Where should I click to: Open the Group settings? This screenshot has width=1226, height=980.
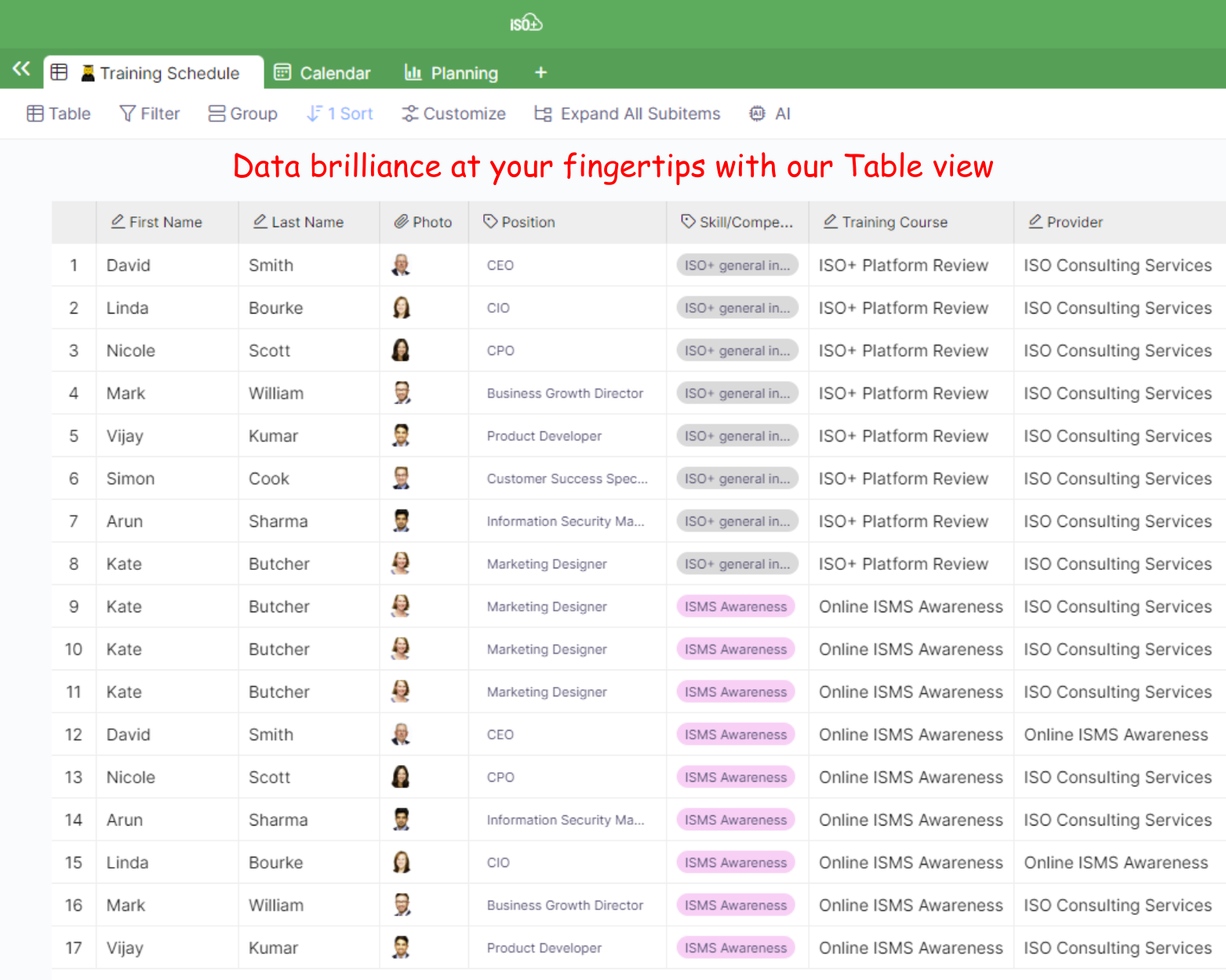click(x=242, y=114)
